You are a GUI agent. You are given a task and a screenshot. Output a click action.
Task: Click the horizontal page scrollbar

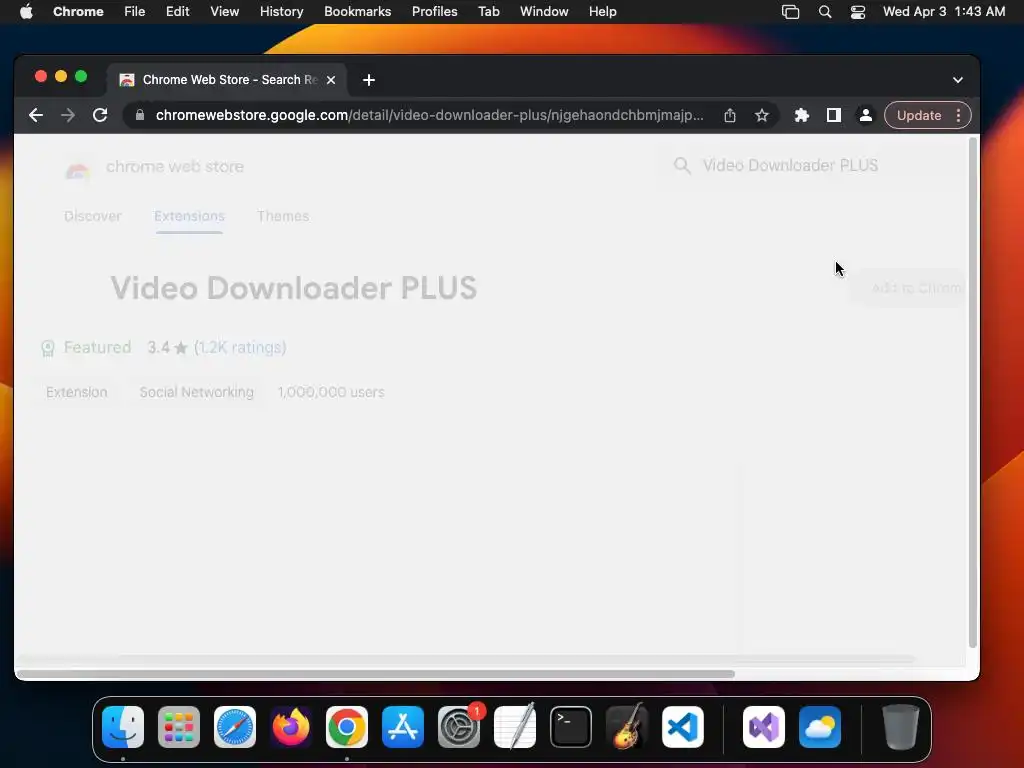coord(376,673)
